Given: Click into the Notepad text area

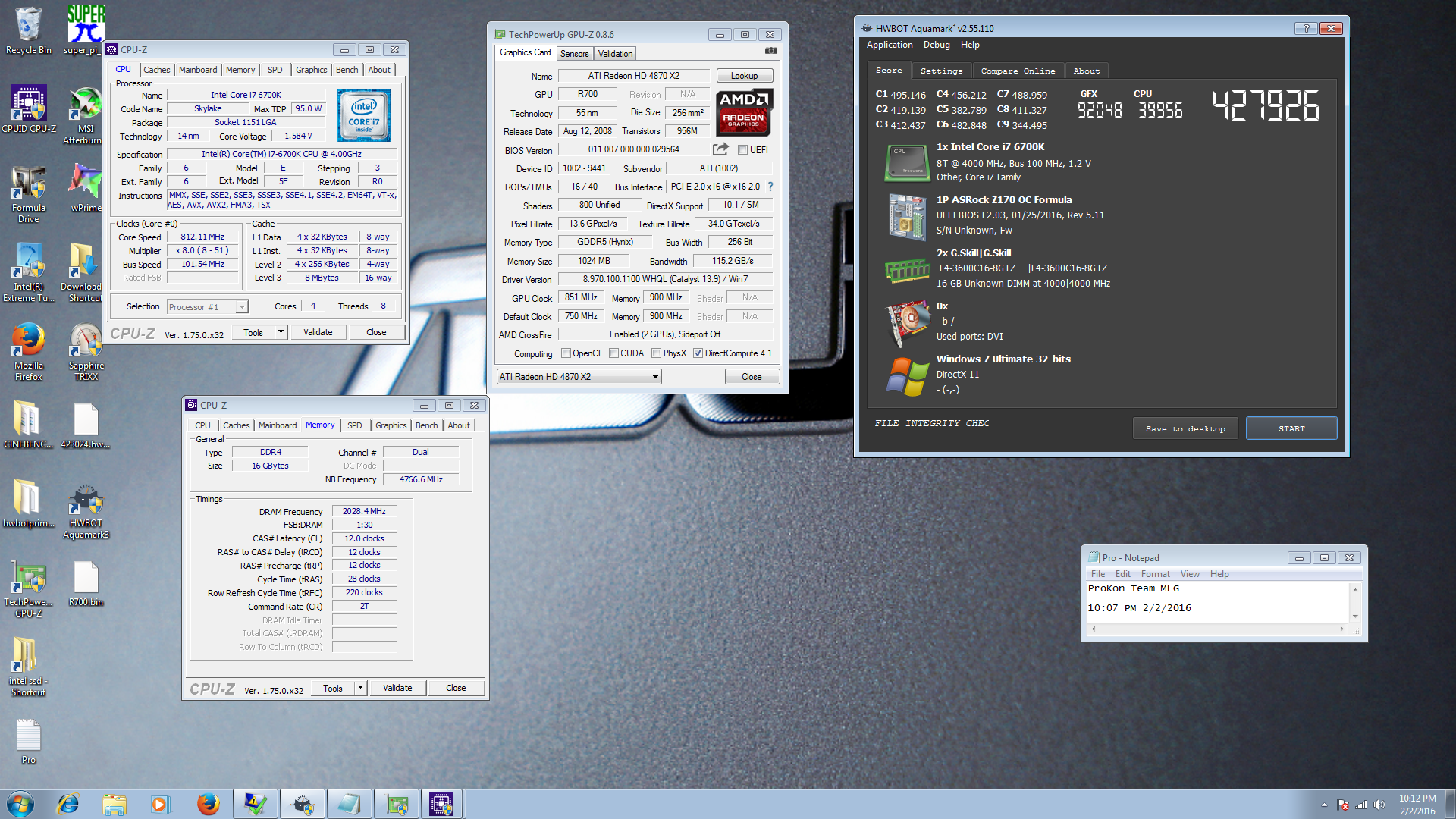Looking at the screenshot, I should tap(1218, 603).
